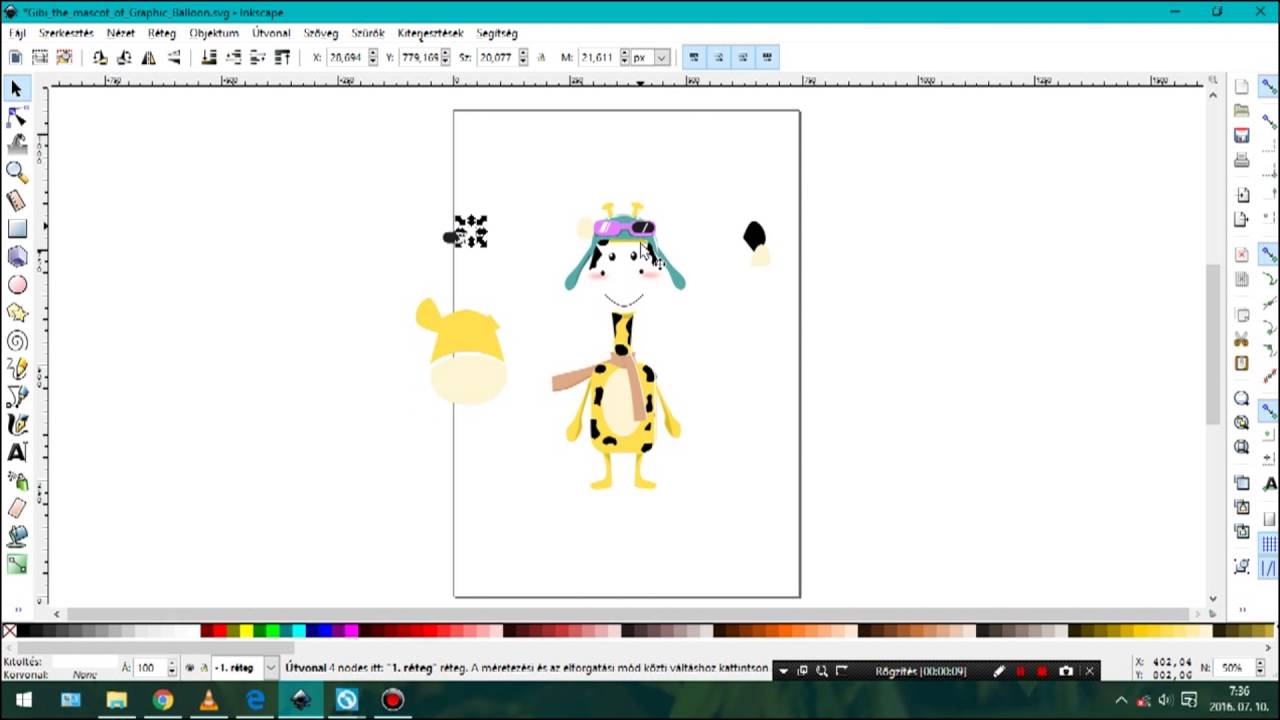Open the Szerkesztés menu

pyautogui.click(x=66, y=33)
